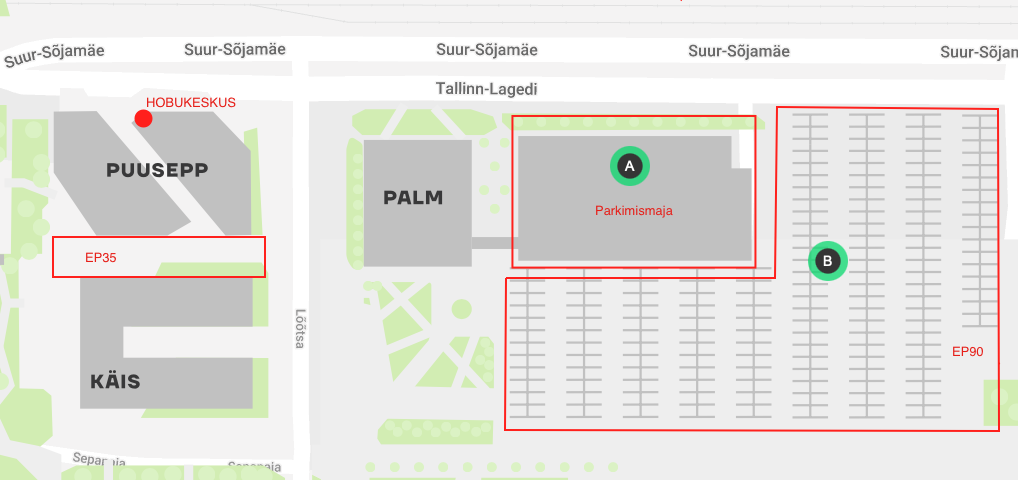Select the PALM building

tap(417, 203)
